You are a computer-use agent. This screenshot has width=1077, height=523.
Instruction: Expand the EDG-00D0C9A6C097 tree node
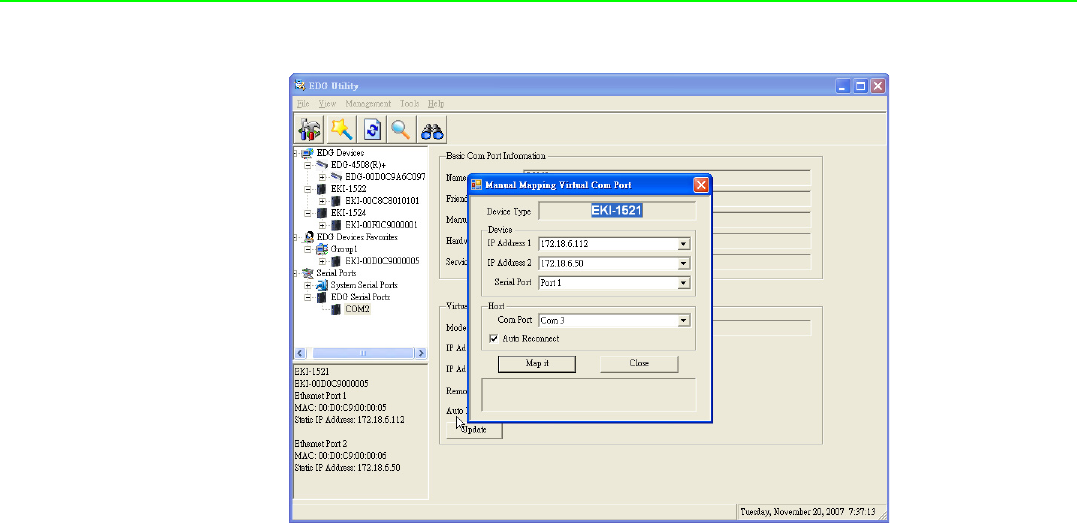pyautogui.click(x=322, y=177)
